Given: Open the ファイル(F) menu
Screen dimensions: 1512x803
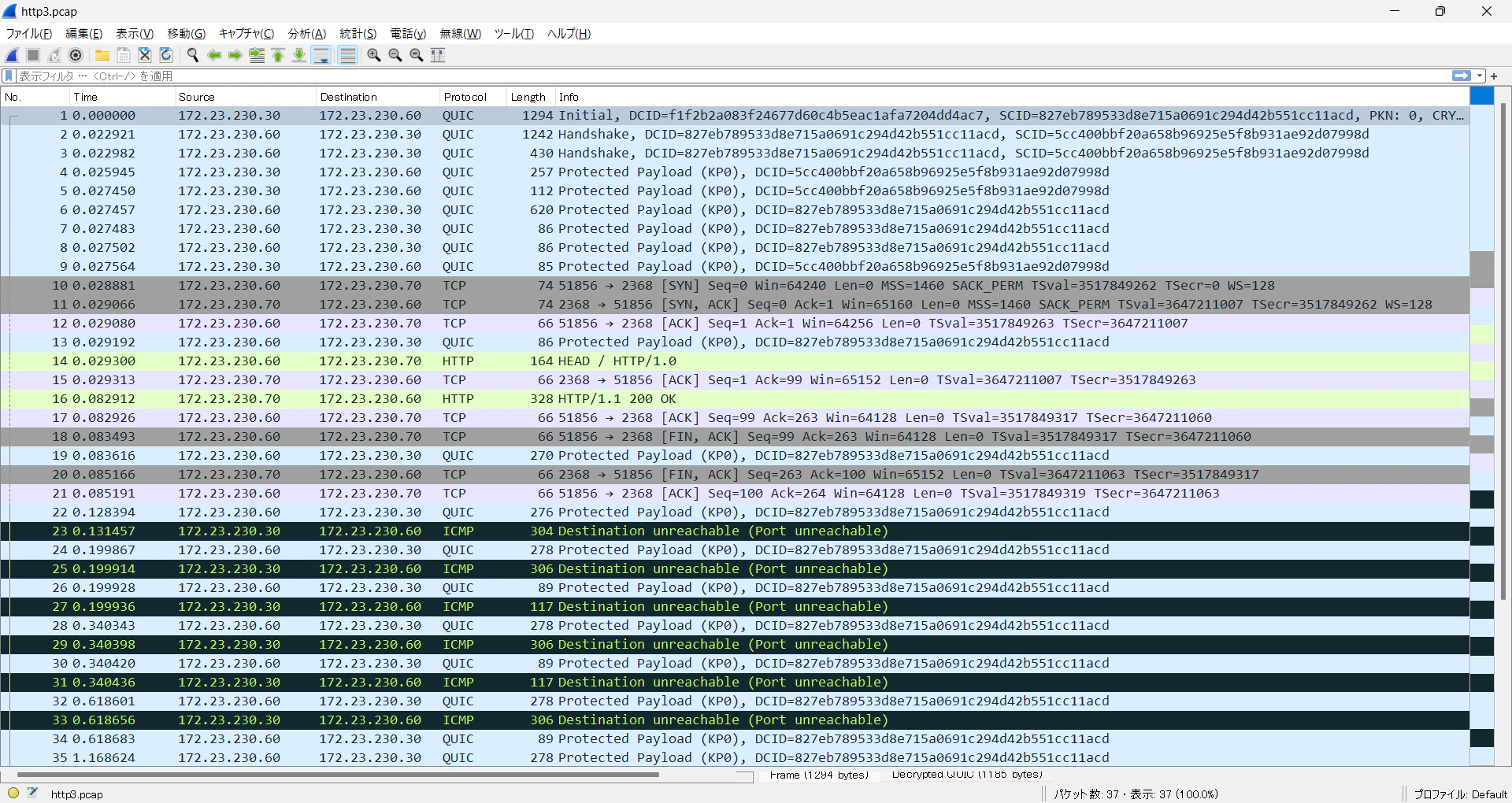Looking at the screenshot, I should coord(29,34).
